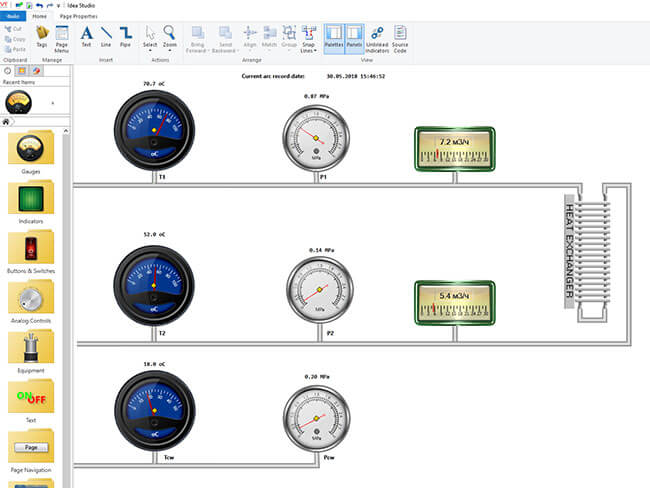650x488 pixels.
Task: Click the Bring Forward icon
Action: coord(198,33)
